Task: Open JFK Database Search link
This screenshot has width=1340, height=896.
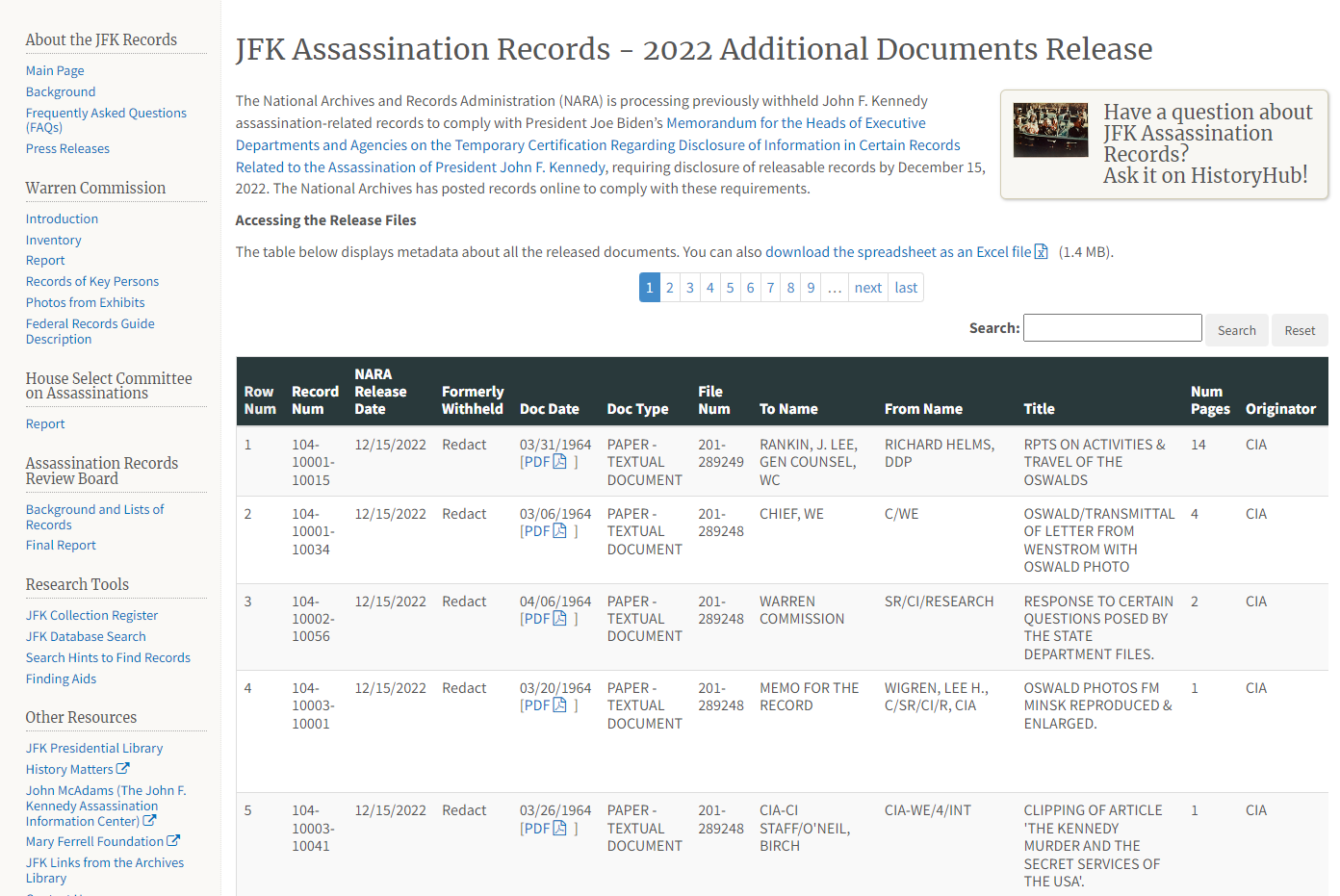Action: (86, 636)
